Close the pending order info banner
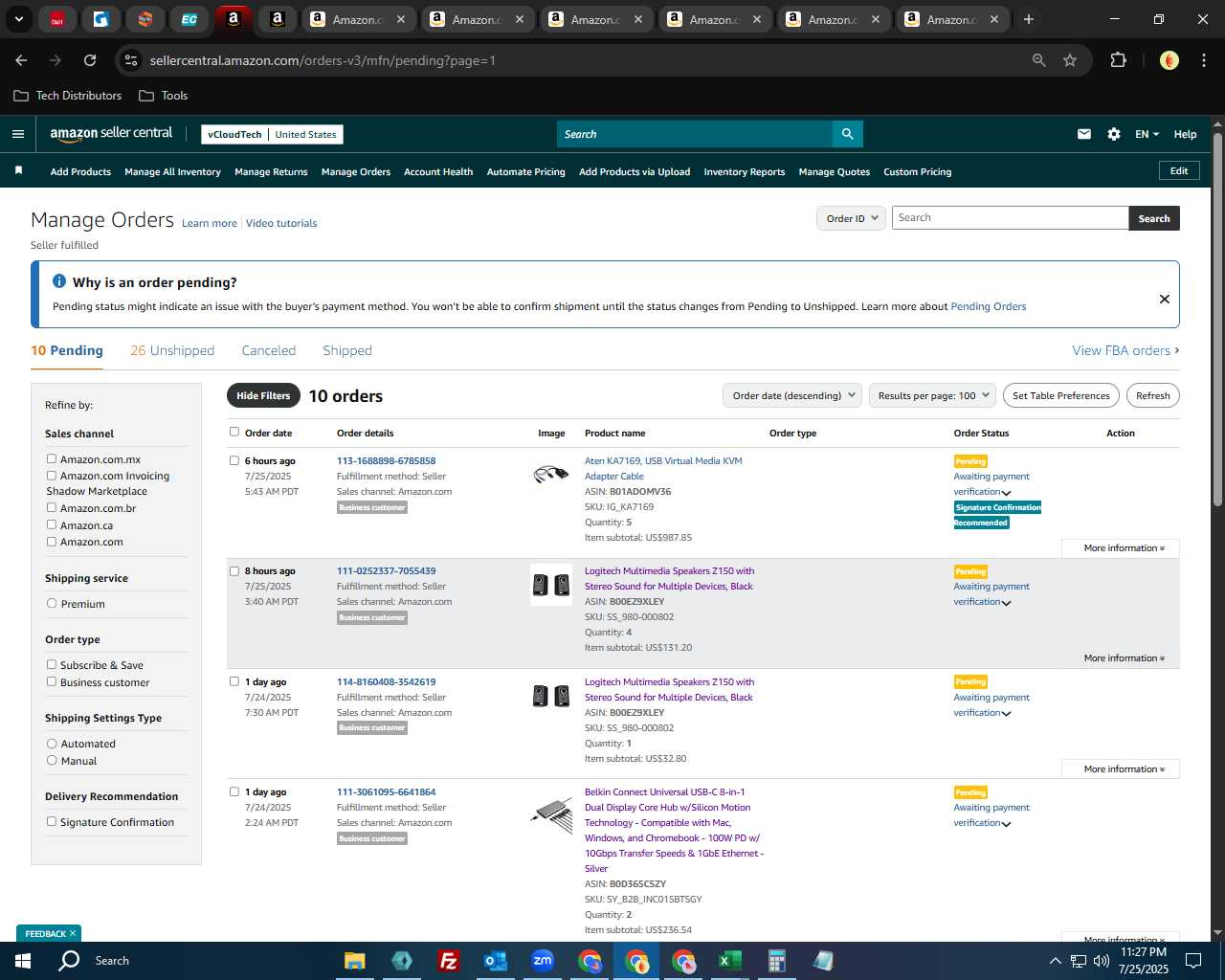This screenshot has width=1225, height=980. point(1165,299)
